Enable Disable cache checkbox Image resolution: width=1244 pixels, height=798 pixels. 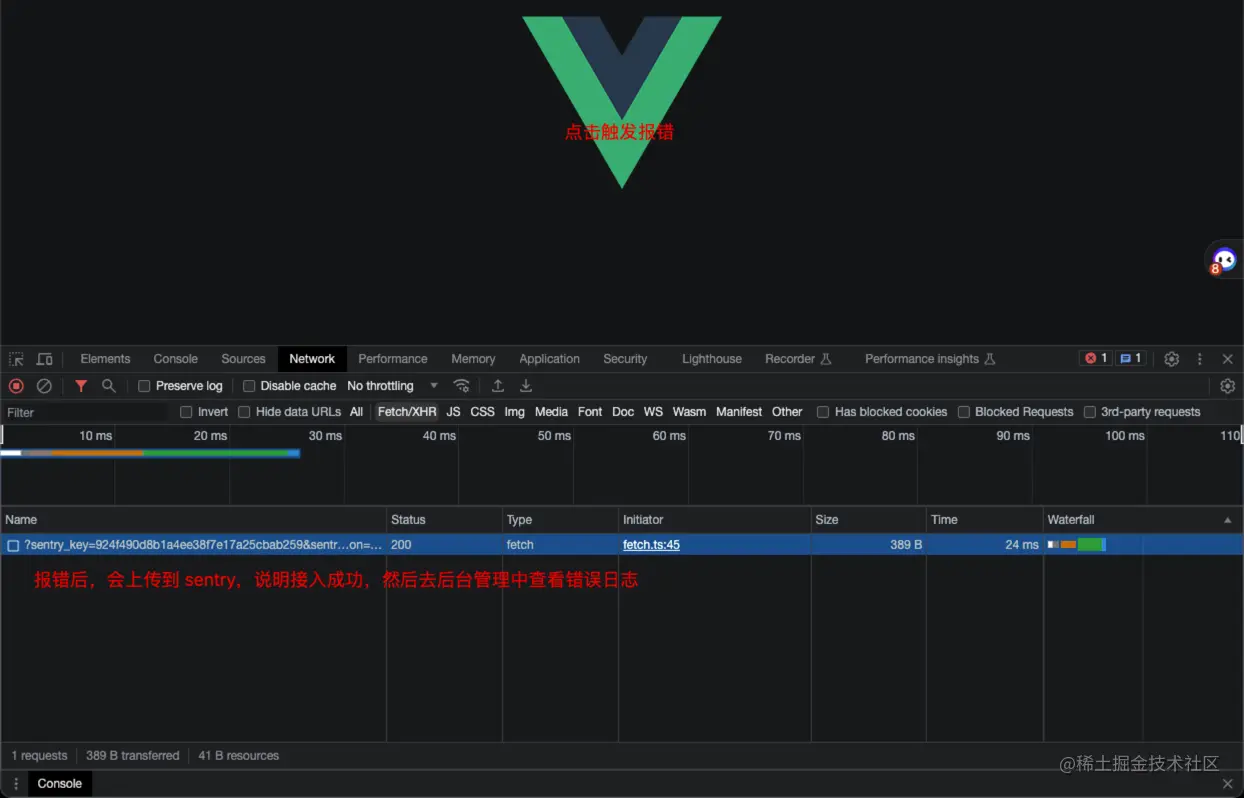click(249, 386)
